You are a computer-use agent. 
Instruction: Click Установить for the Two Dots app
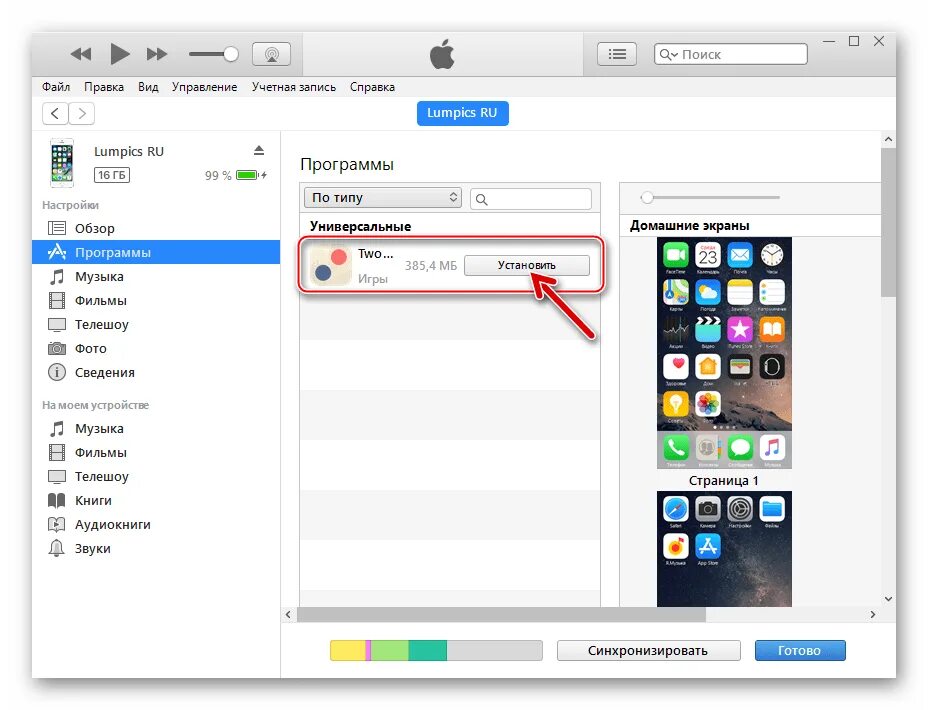coord(527,265)
